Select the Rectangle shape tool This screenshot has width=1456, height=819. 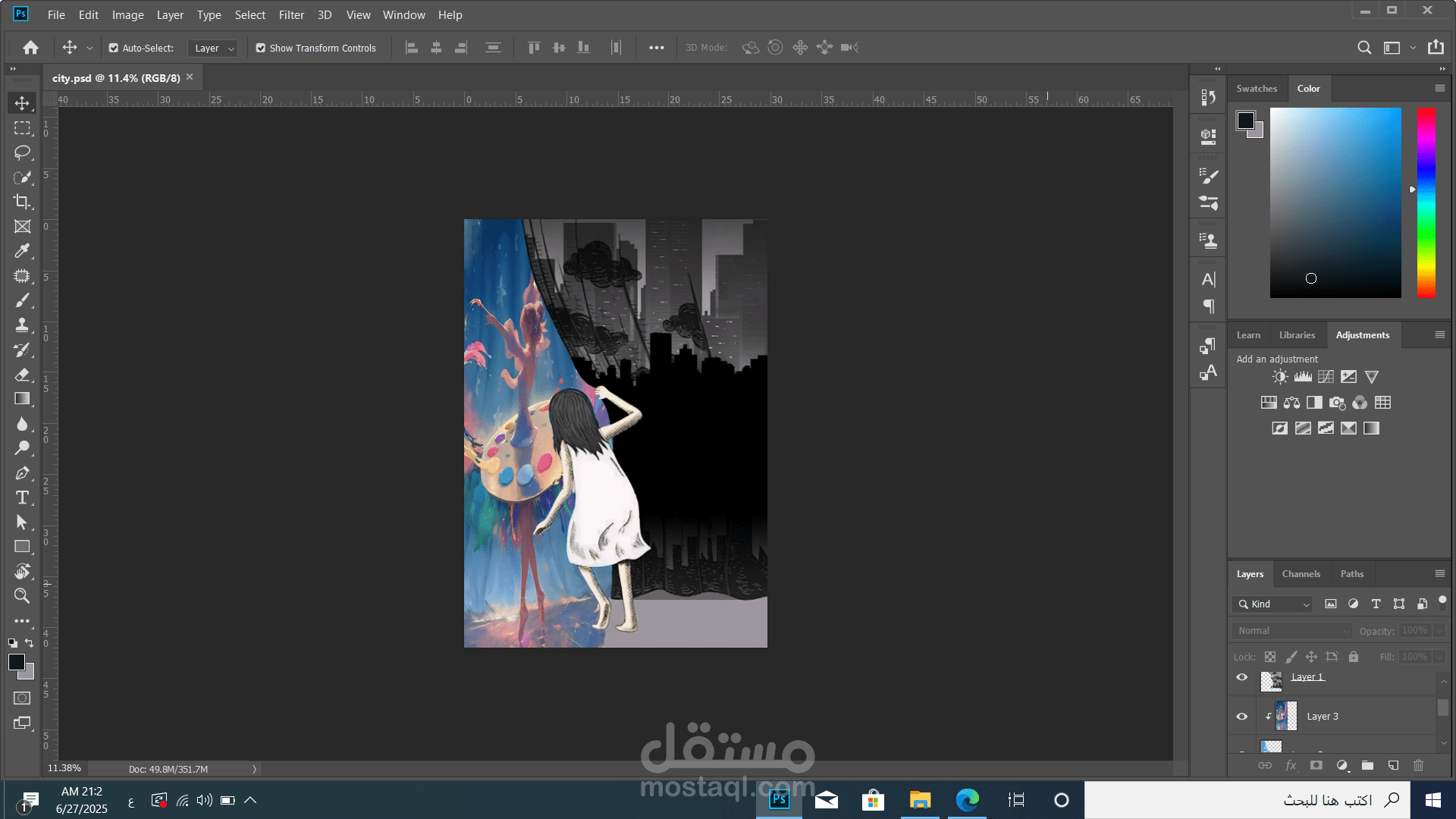tap(22, 547)
